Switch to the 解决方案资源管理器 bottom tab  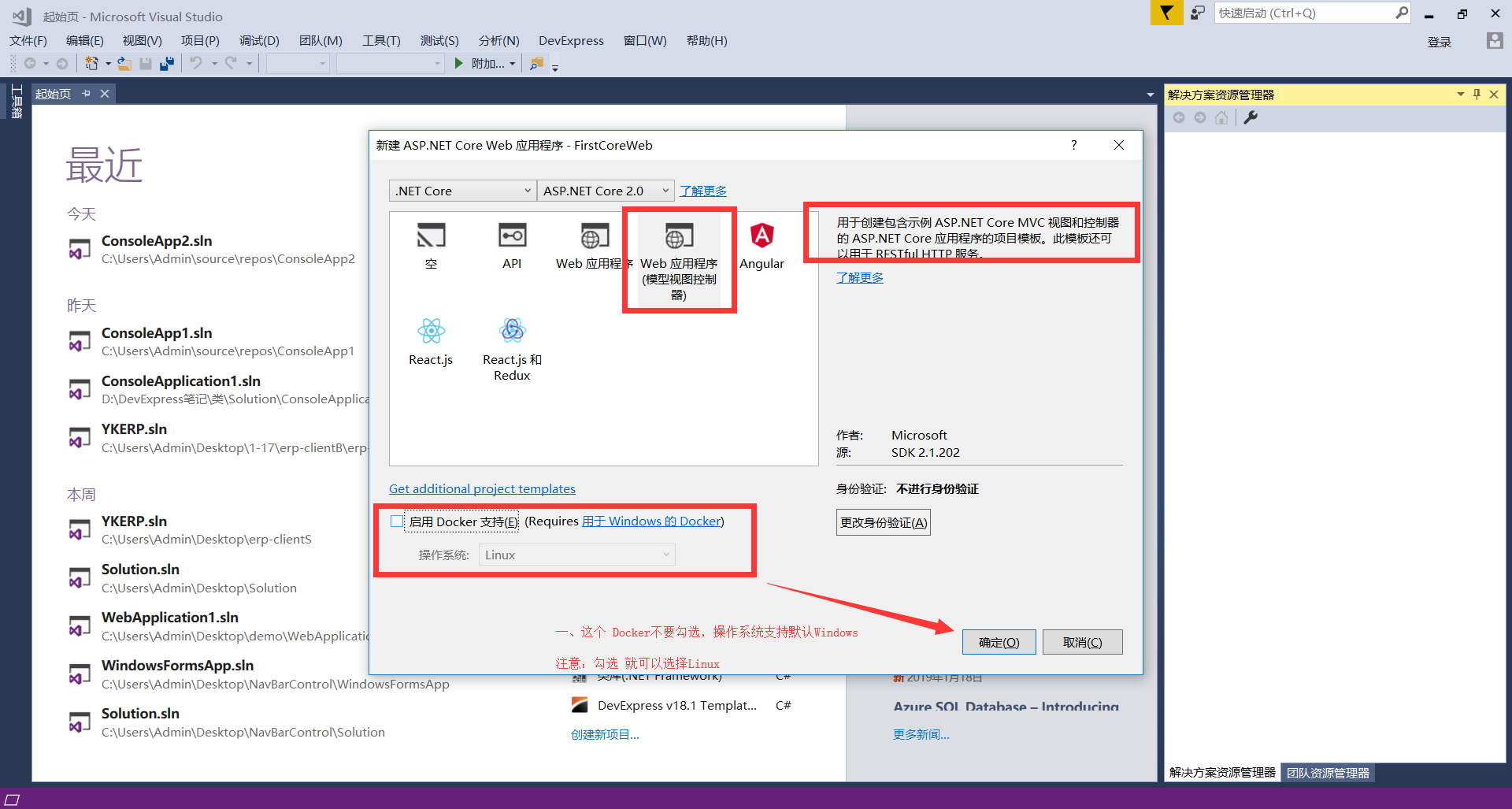[x=1222, y=773]
